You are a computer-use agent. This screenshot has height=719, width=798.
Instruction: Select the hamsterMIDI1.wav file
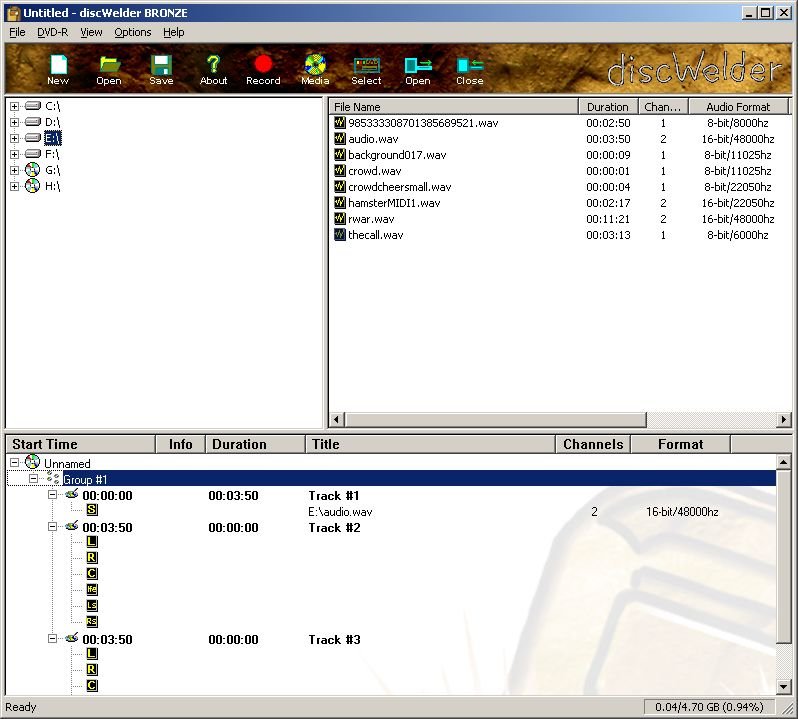(394, 203)
